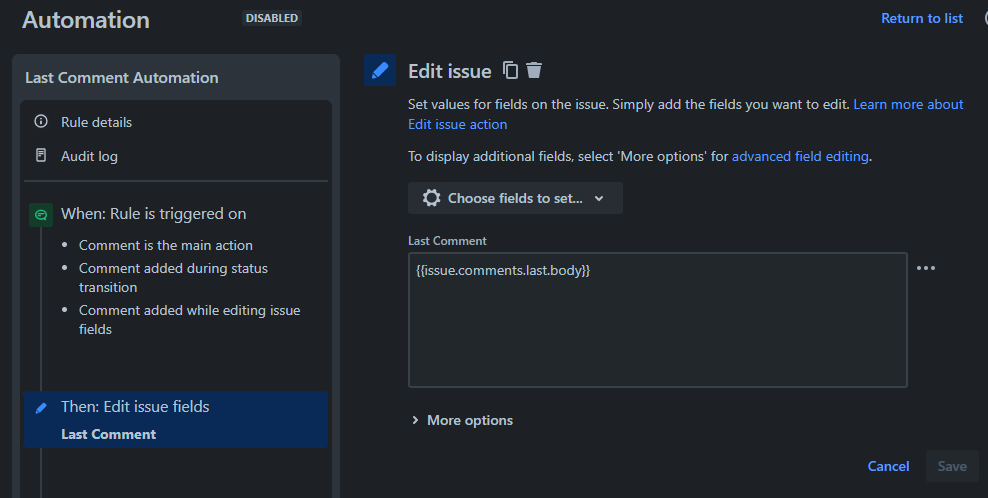The height and width of the screenshot is (498, 988).
Task: Click the green comment trigger icon
Action: click(x=41, y=215)
